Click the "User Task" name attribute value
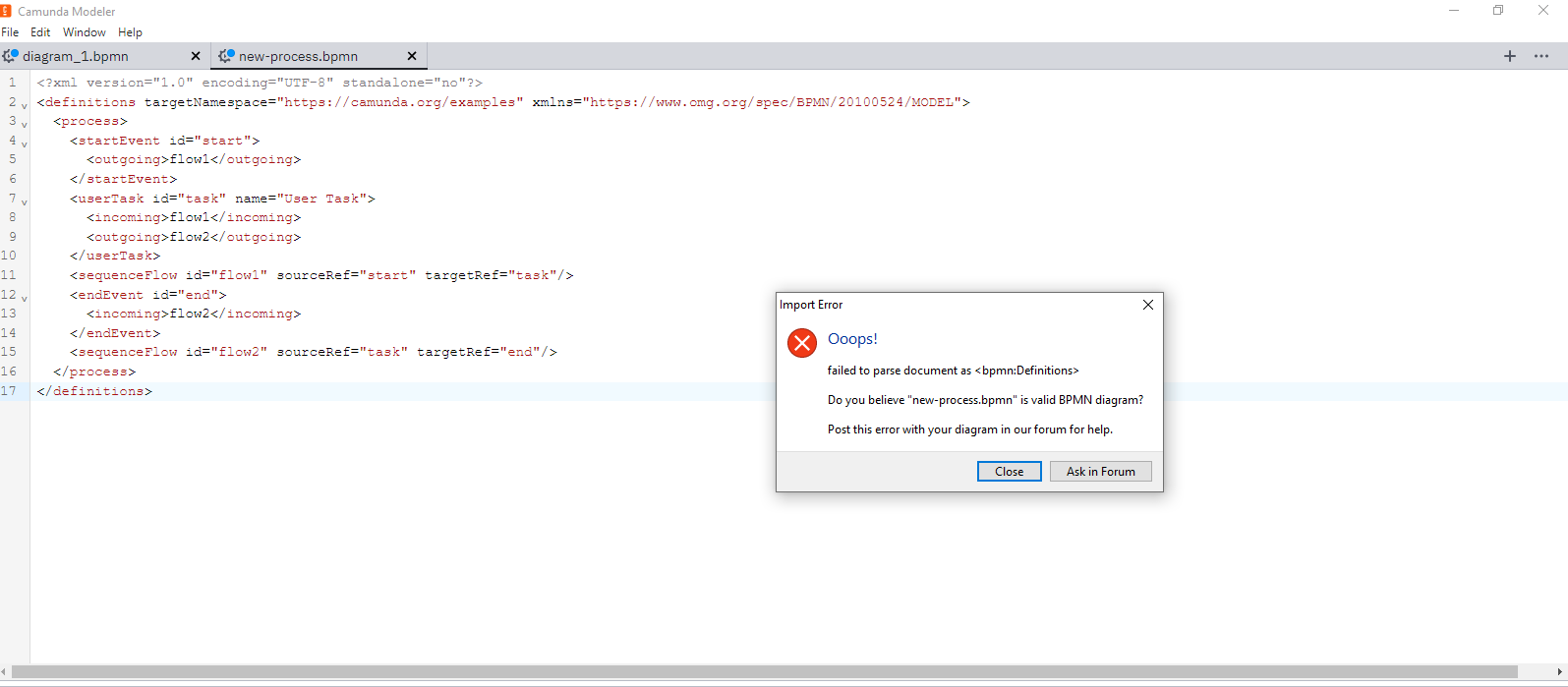 pyautogui.click(x=321, y=199)
